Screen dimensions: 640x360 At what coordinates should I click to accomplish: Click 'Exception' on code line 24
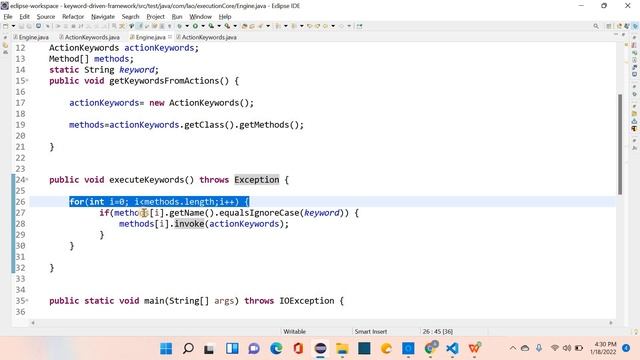(257, 180)
